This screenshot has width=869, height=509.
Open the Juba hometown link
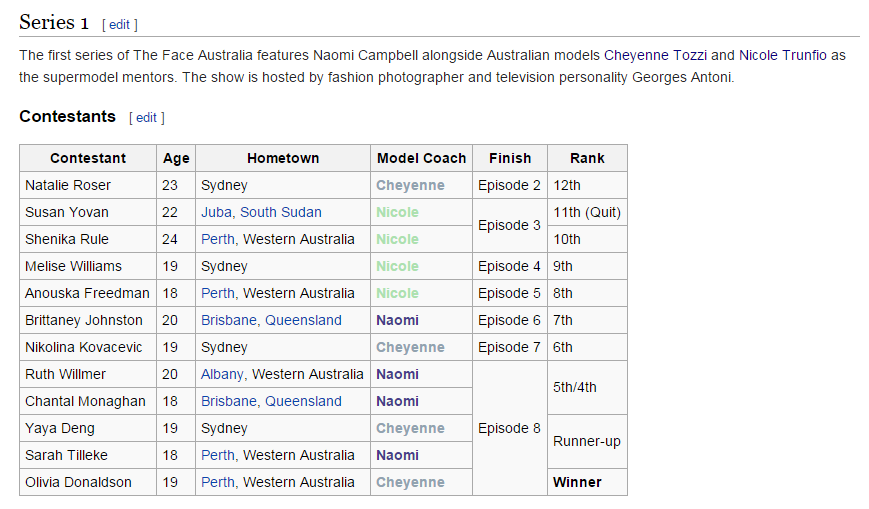[216, 212]
